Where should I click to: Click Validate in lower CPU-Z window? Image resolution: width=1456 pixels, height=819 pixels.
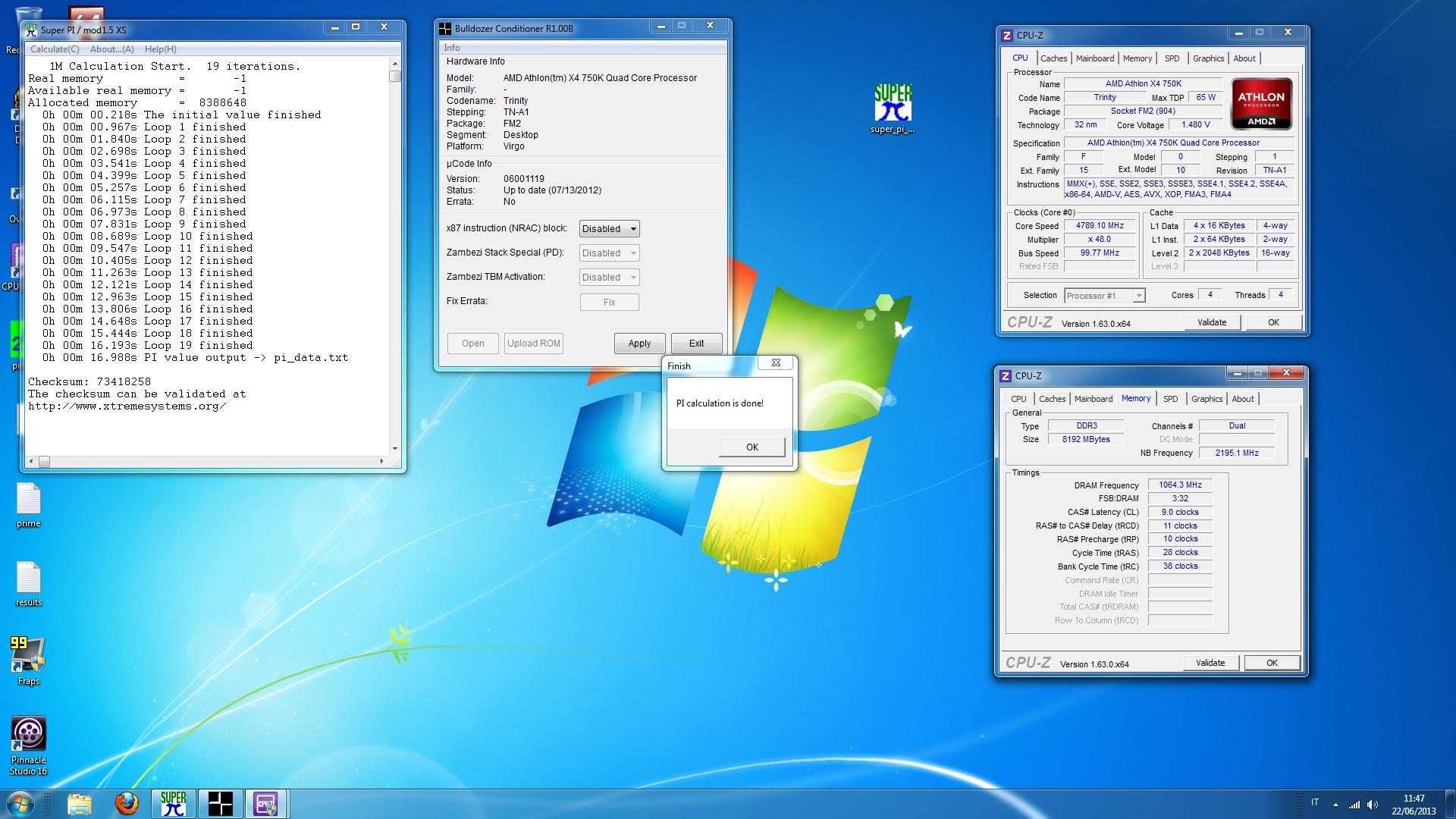pyautogui.click(x=1210, y=663)
